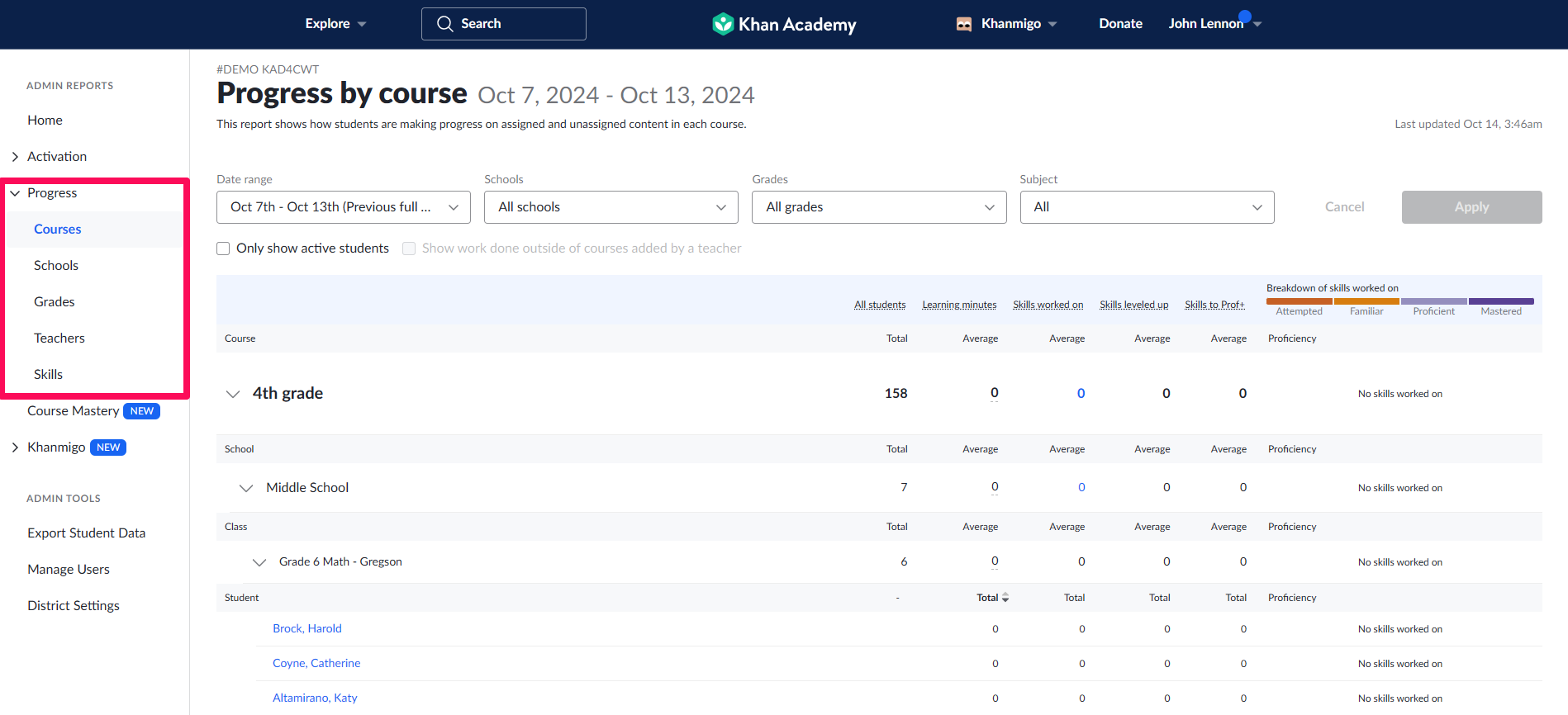Open the Date range dropdown
1568x715 pixels.
coord(344,207)
